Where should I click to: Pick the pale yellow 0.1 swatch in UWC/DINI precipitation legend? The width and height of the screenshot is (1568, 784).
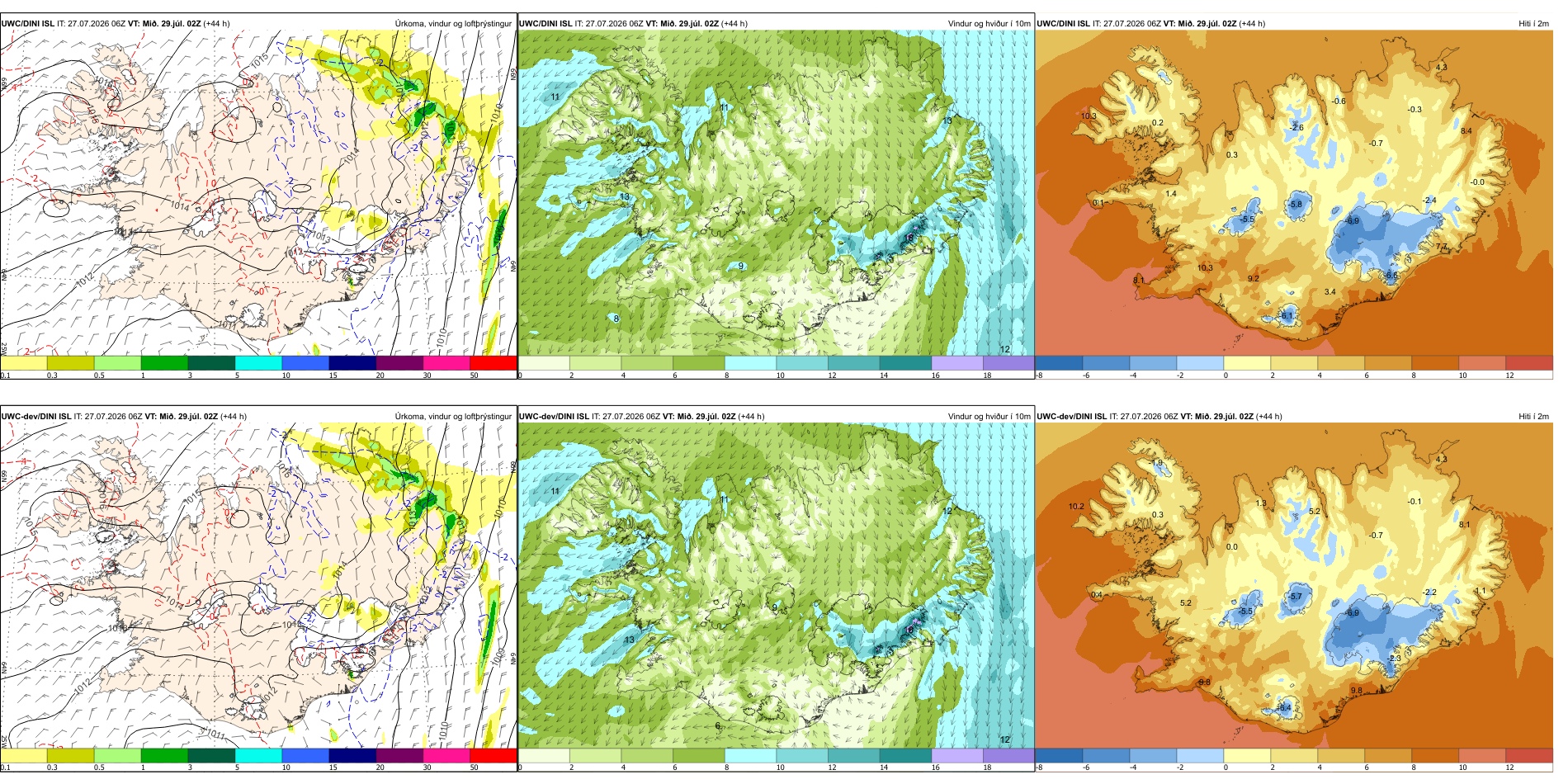click(24, 362)
